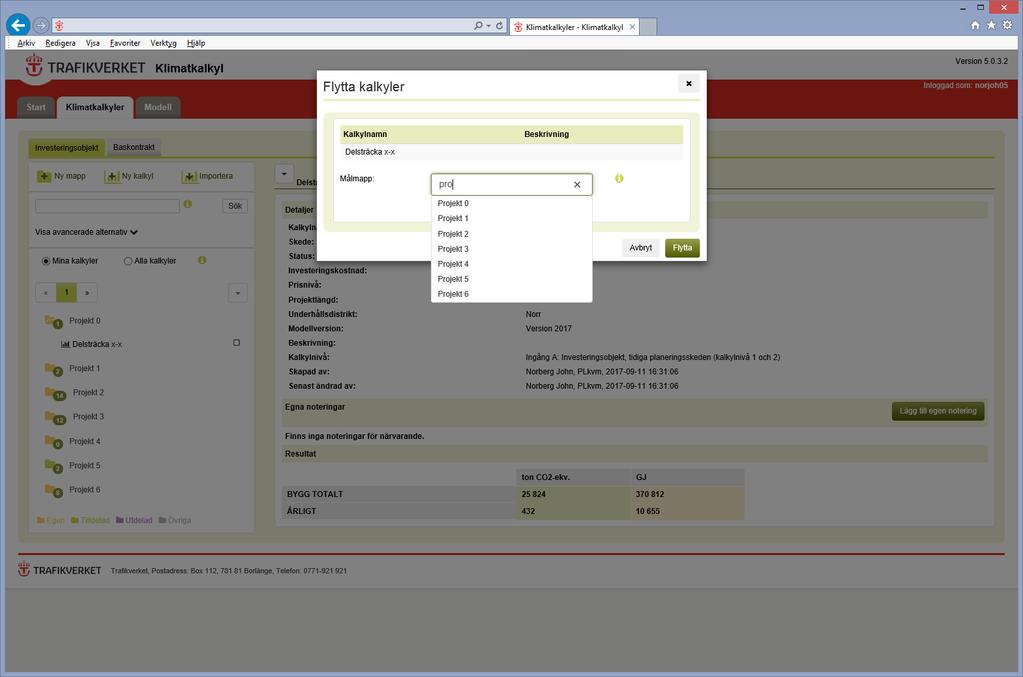Select the Alla kalkyler radio button
1023x677 pixels.
tap(128, 261)
